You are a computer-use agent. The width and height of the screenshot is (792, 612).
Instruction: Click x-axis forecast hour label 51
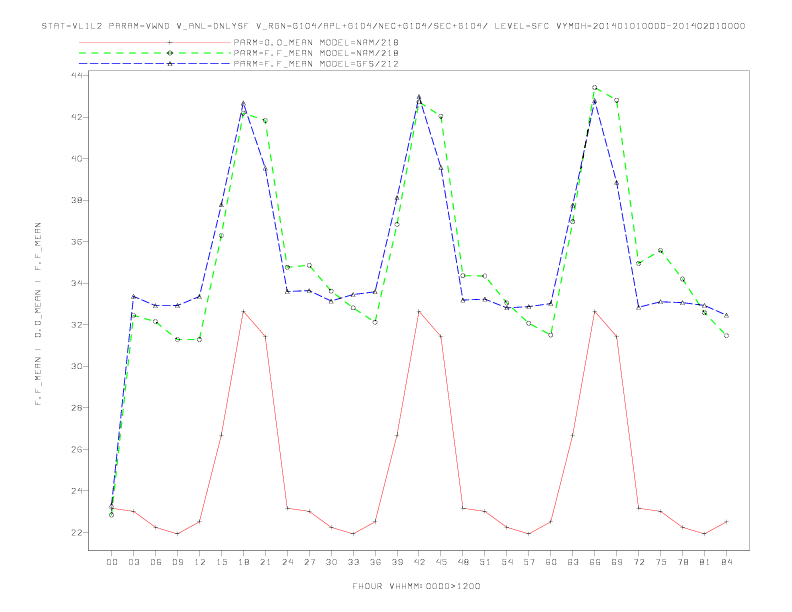click(485, 562)
